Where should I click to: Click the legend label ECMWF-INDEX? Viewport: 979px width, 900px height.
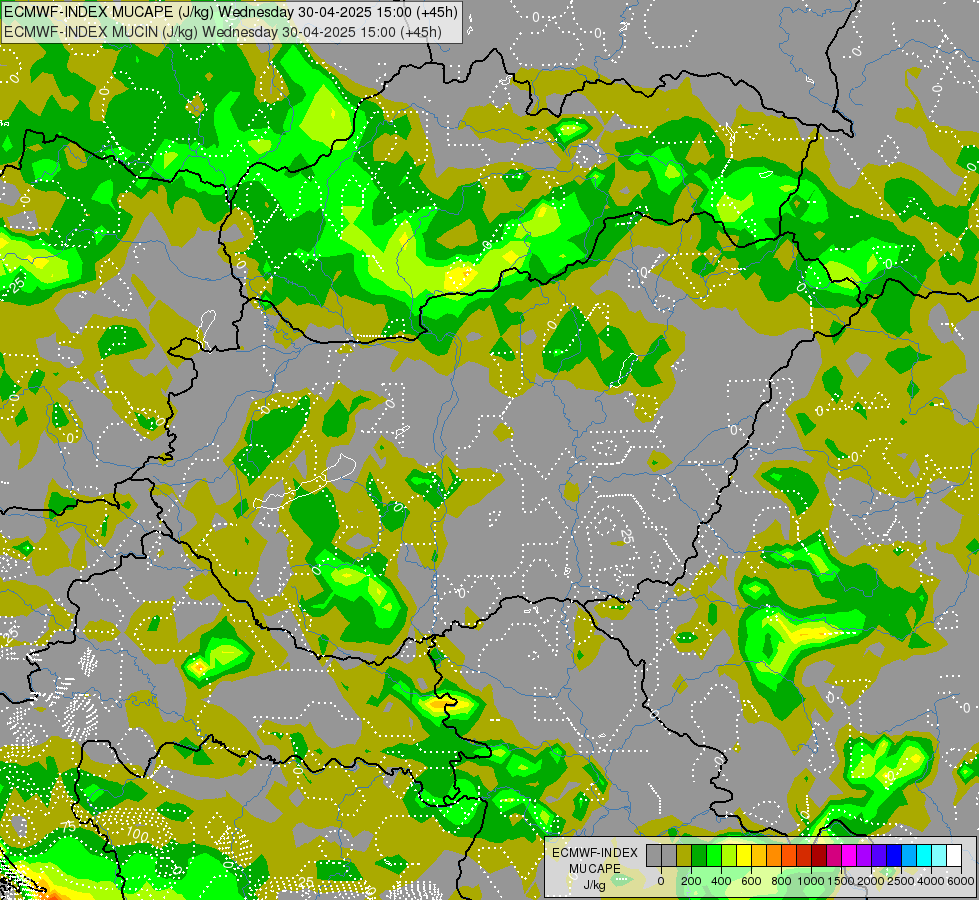coord(595,853)
